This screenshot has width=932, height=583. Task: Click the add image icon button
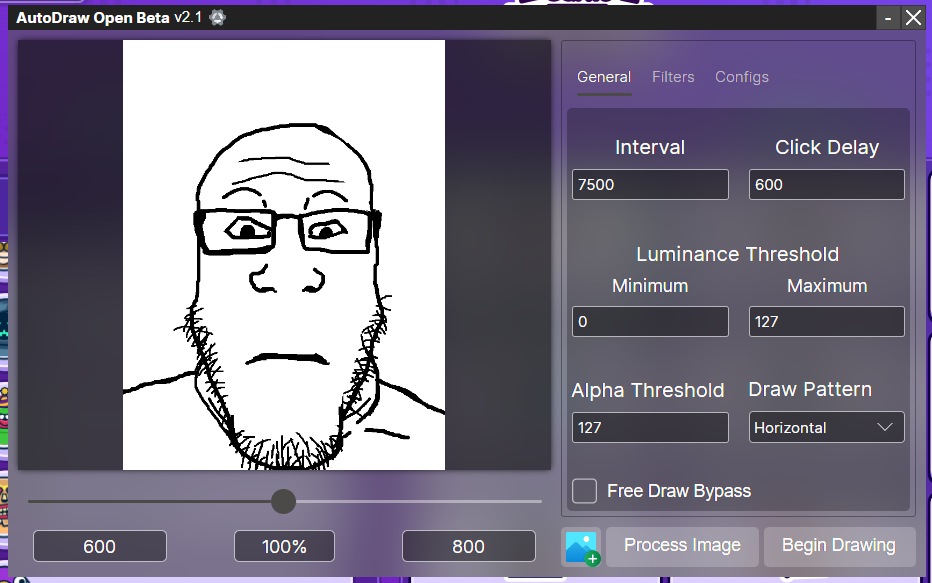point(581,546)
